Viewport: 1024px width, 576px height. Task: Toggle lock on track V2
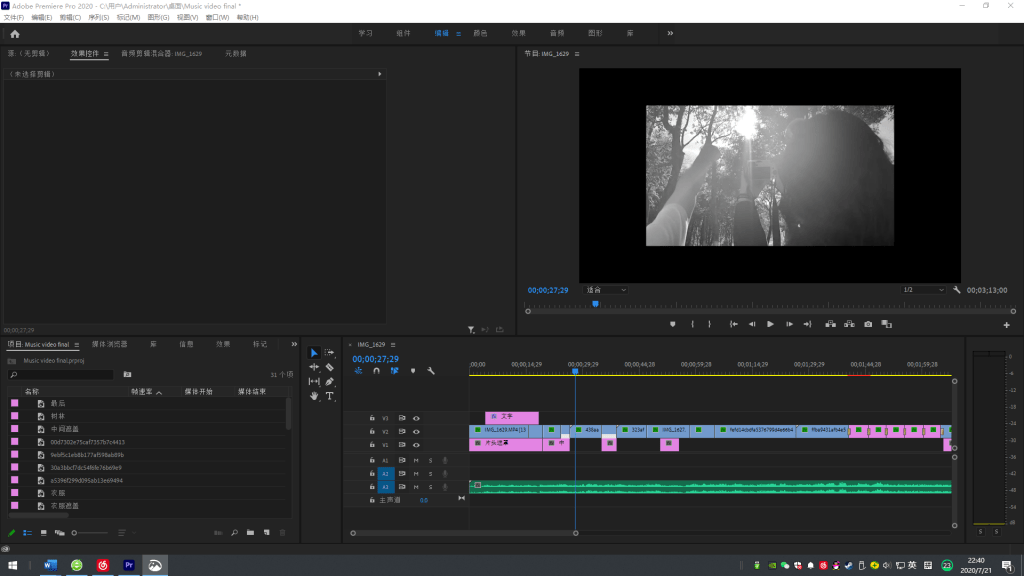[x=372, y=431]
